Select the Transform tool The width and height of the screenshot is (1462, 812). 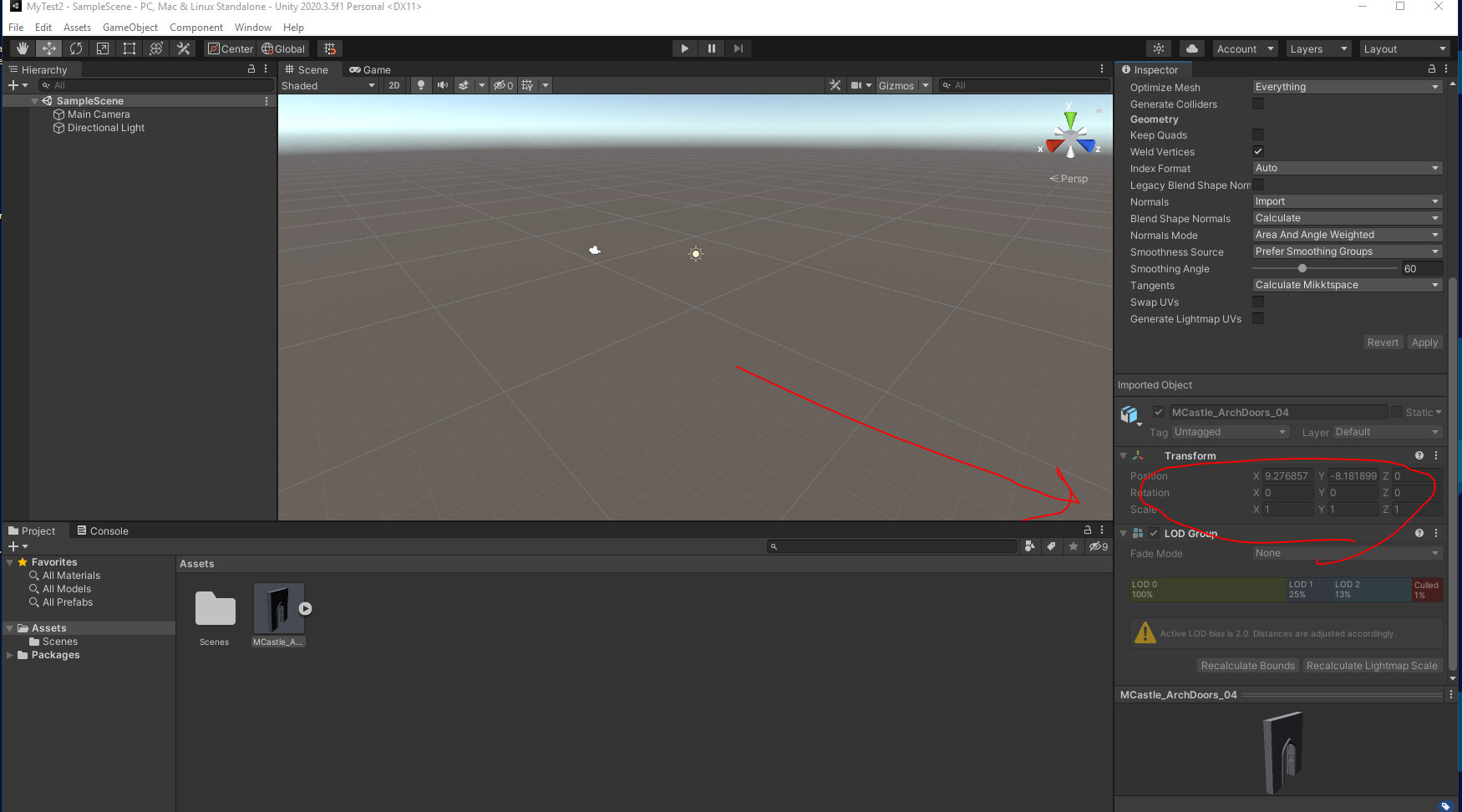click(156, 48)
